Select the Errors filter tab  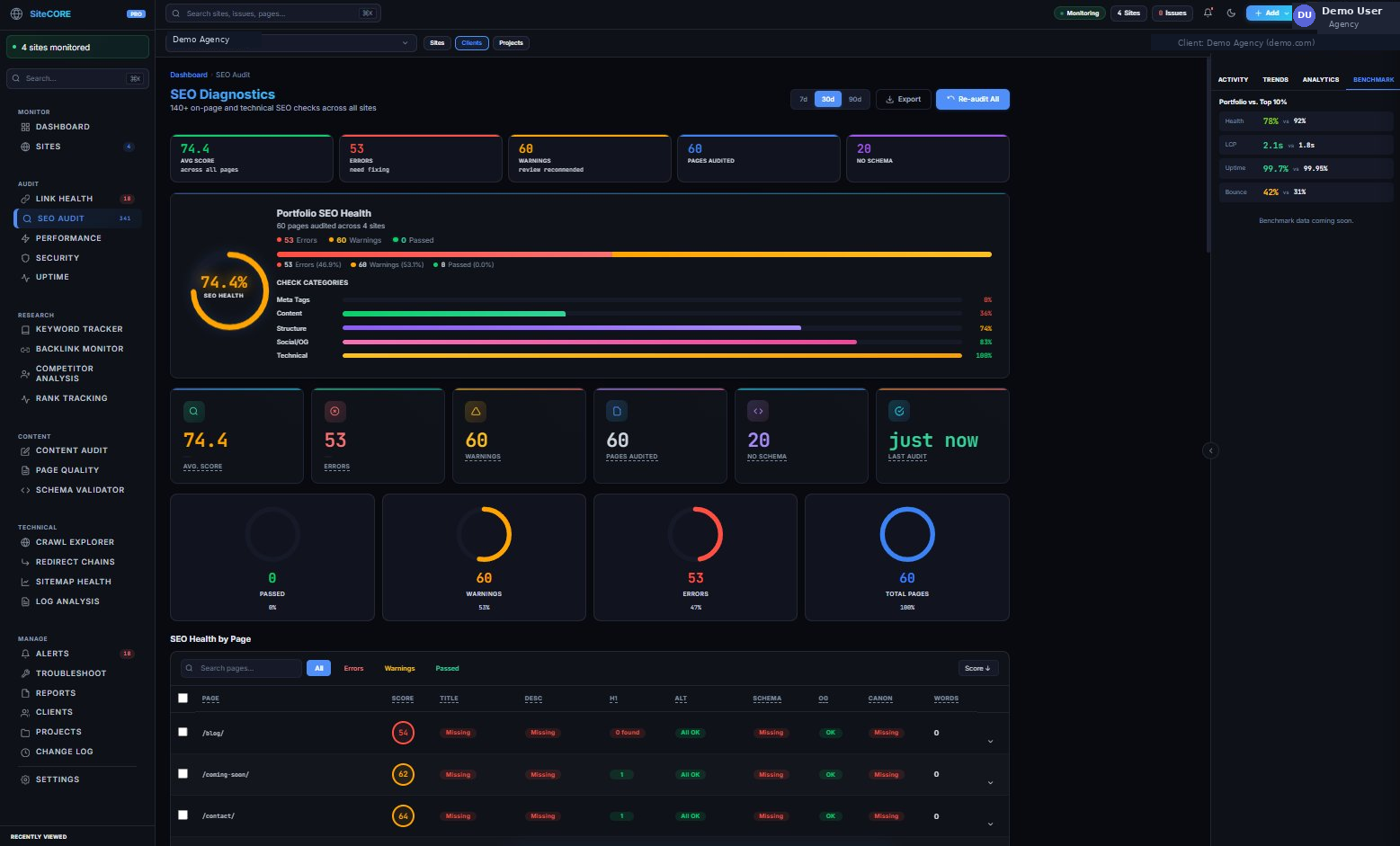click(x=353, y=668)
